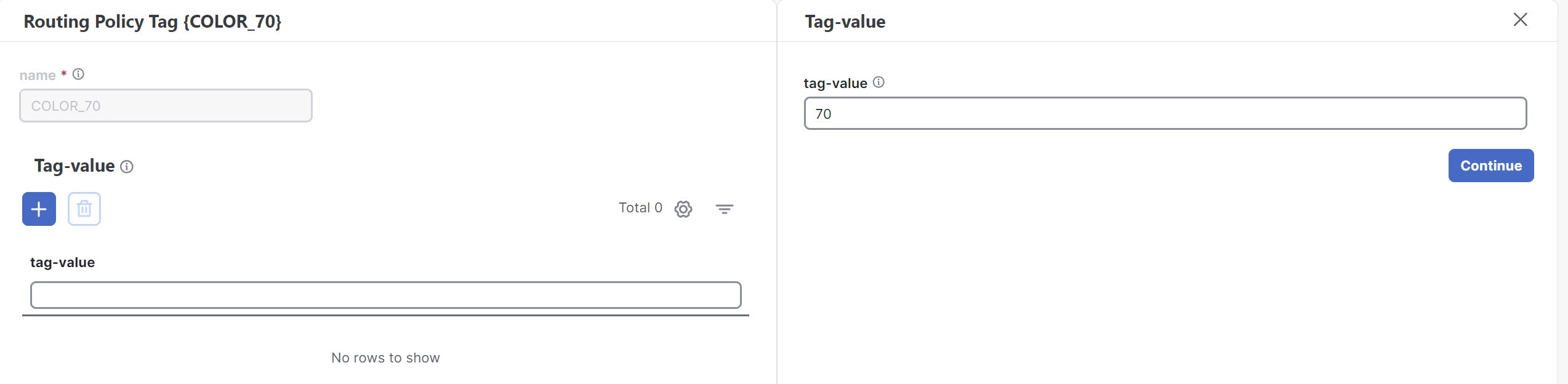Click the tag-value column header
The image size is (1568, 384).
click(x=62, y=262)
